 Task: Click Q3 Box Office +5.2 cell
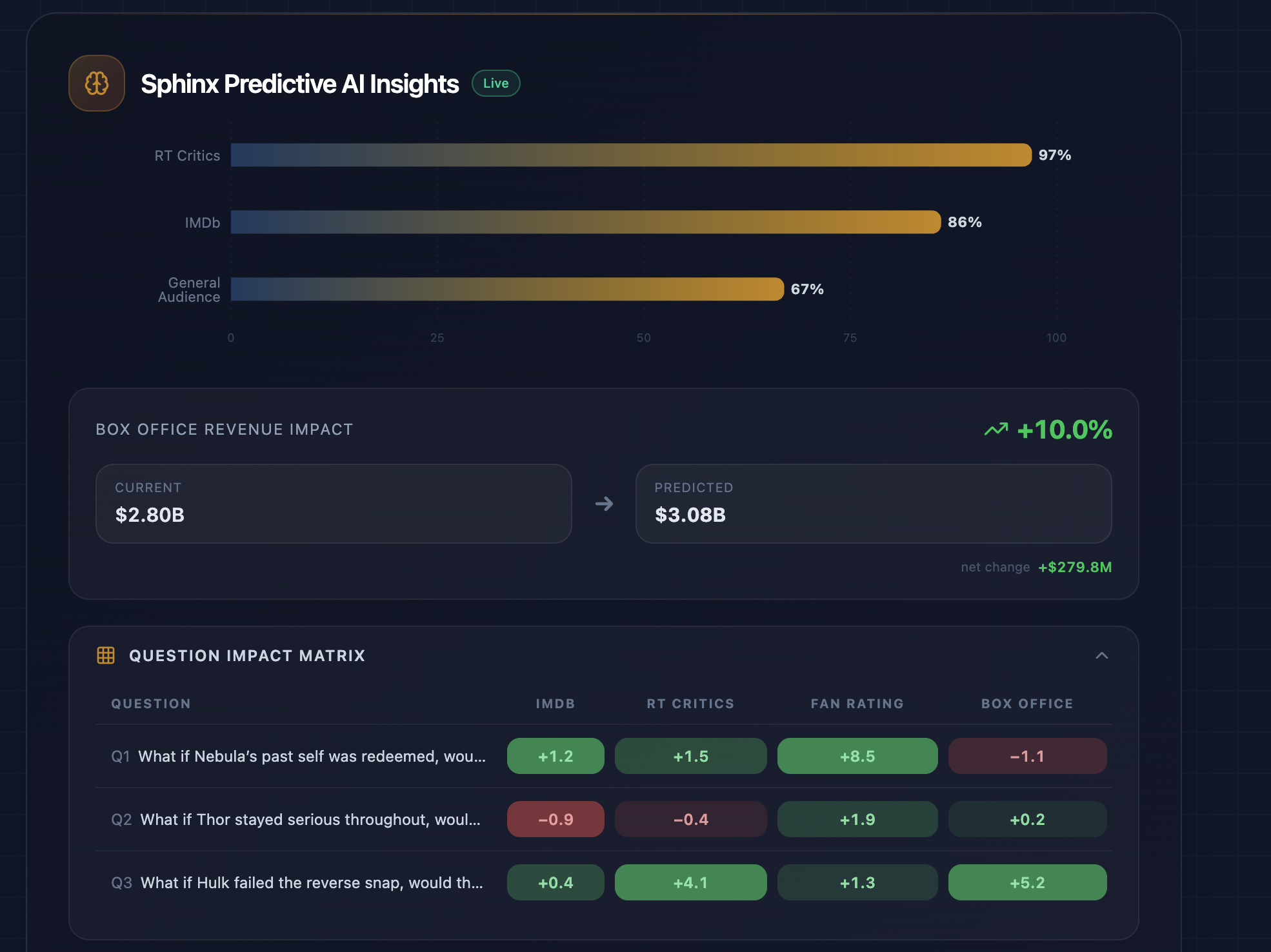pos(1027,882)
